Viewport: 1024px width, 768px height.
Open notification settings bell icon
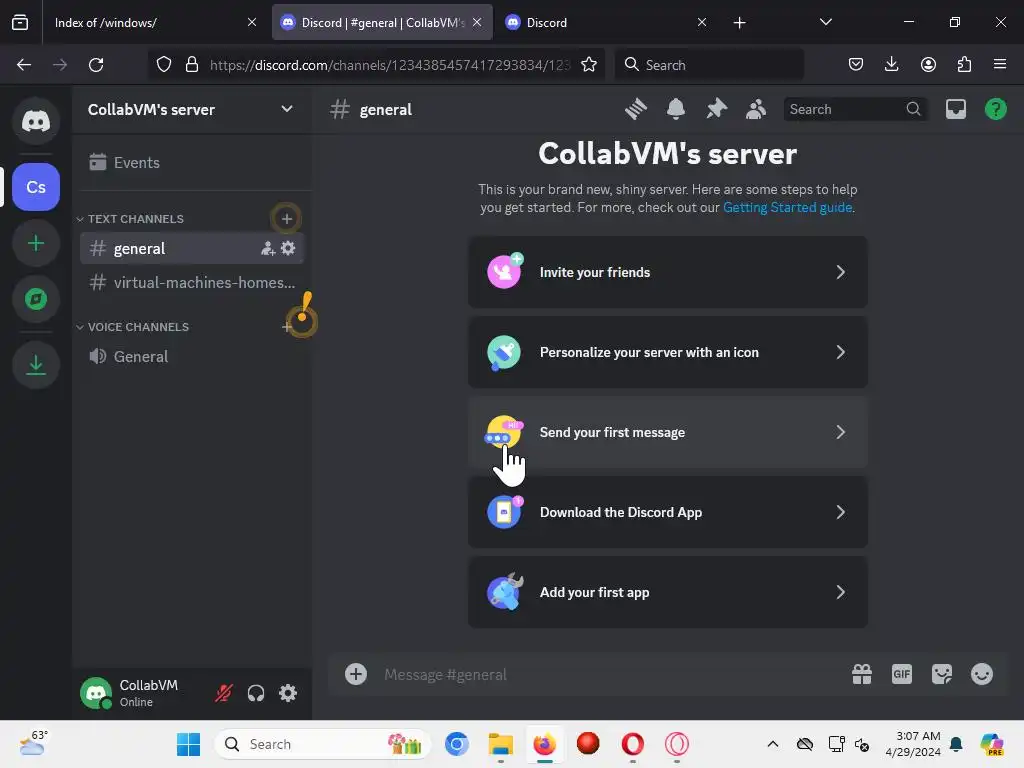(x=676, y=109)
